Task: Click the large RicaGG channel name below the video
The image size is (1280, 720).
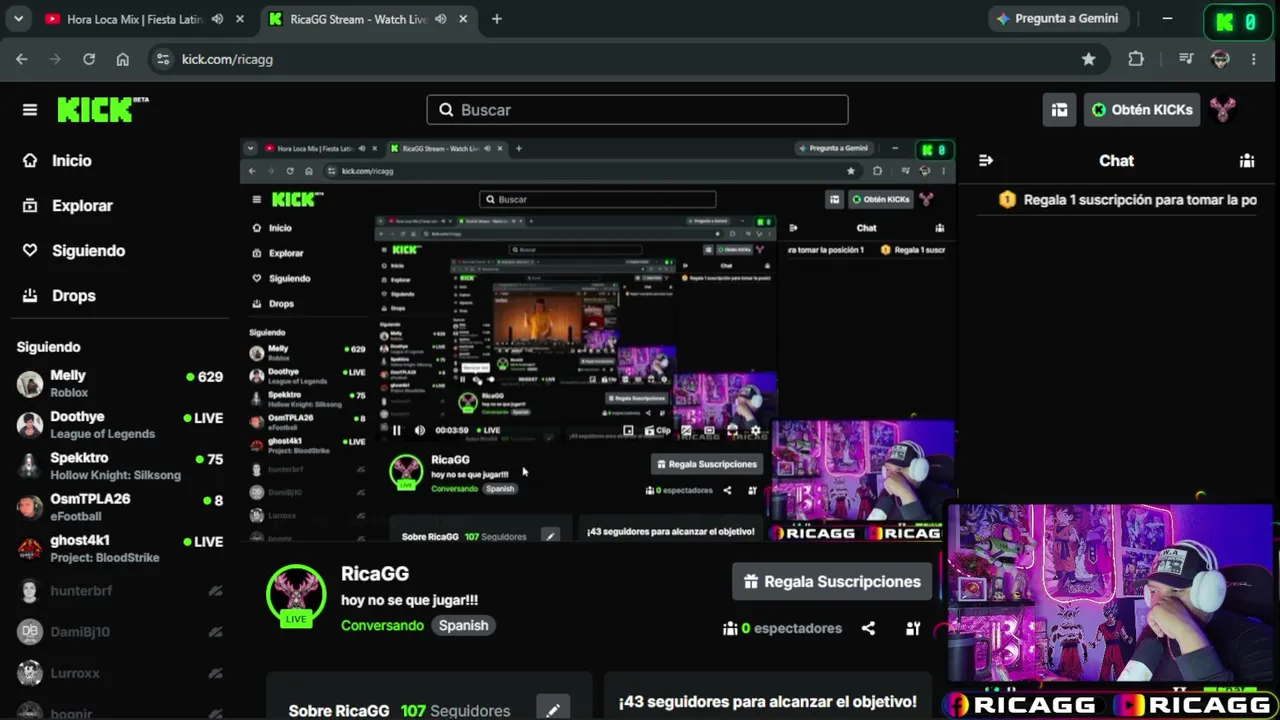Action: point(375,574)
